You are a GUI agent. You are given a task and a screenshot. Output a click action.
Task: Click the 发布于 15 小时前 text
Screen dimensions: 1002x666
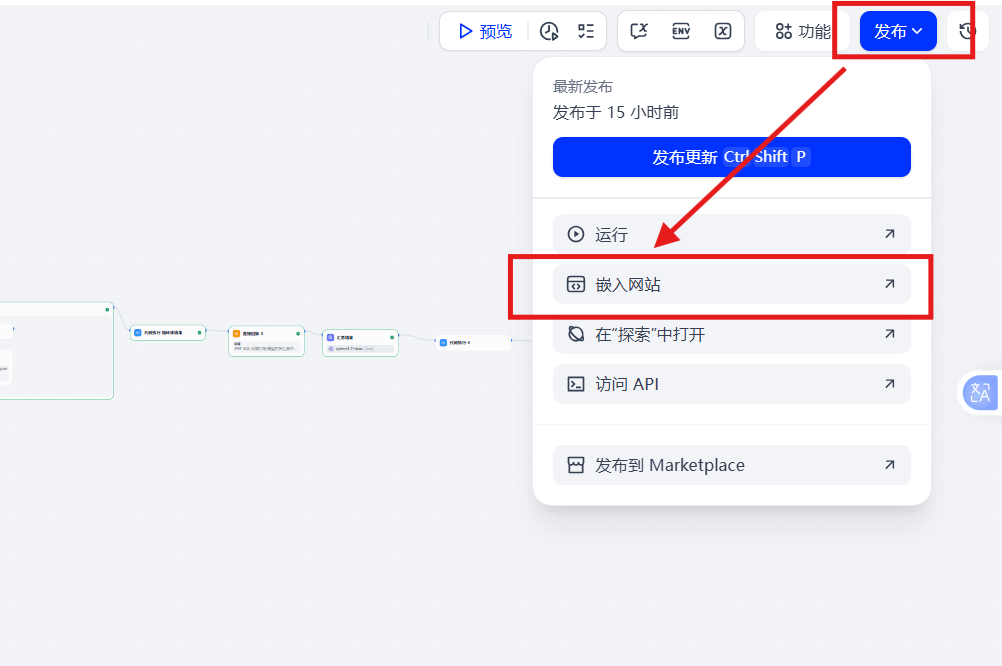point(615,112)
